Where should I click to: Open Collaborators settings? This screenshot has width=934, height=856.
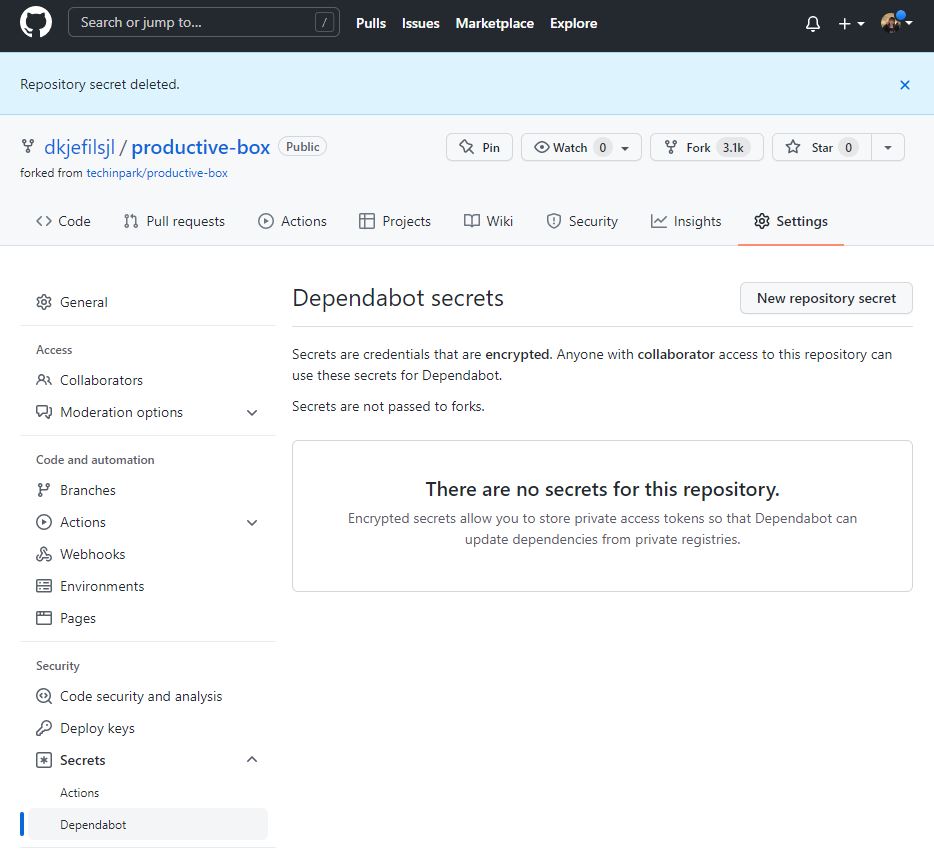pyautogui.click(x=101, y=380)
